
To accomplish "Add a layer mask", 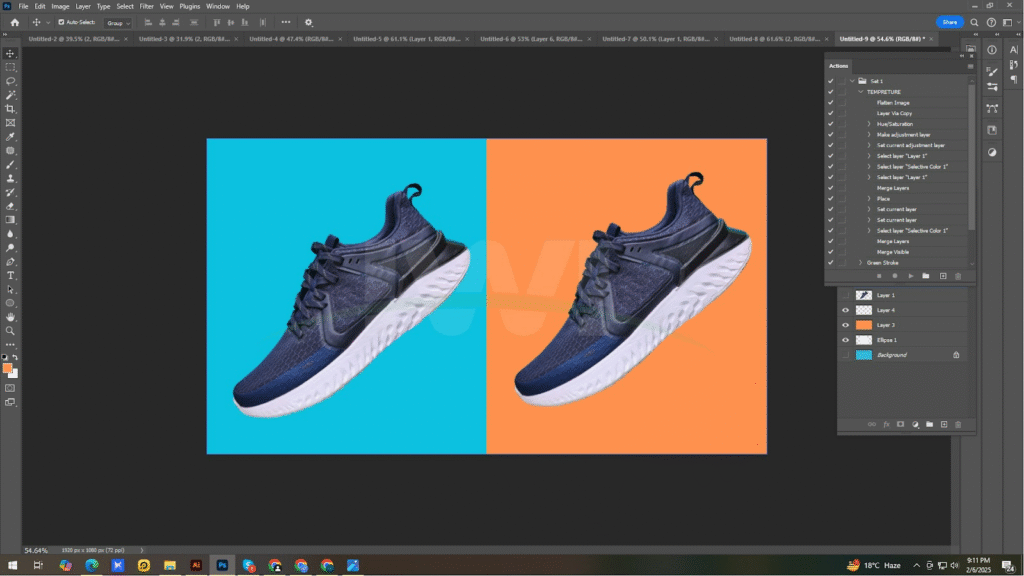I will pyautogui.click(x=901, y=424).
